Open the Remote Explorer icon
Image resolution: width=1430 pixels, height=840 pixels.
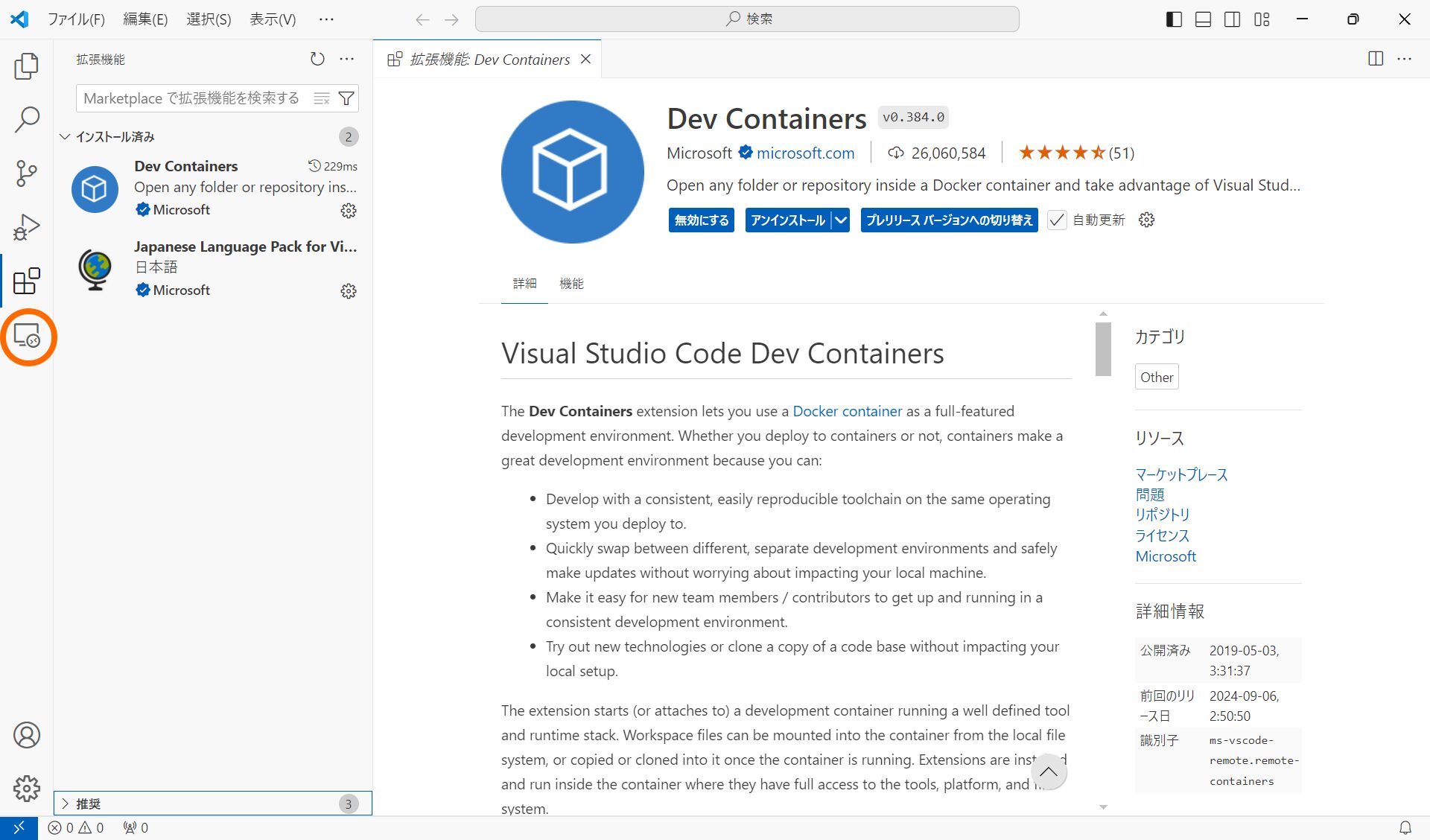(28, 337)
